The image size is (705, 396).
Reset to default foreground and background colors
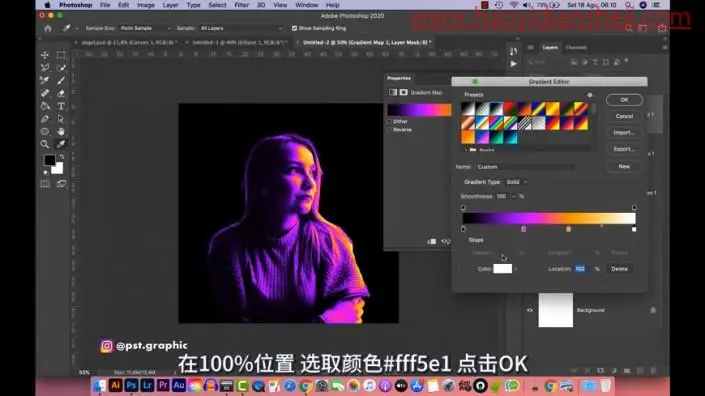(x=45, y=172)
